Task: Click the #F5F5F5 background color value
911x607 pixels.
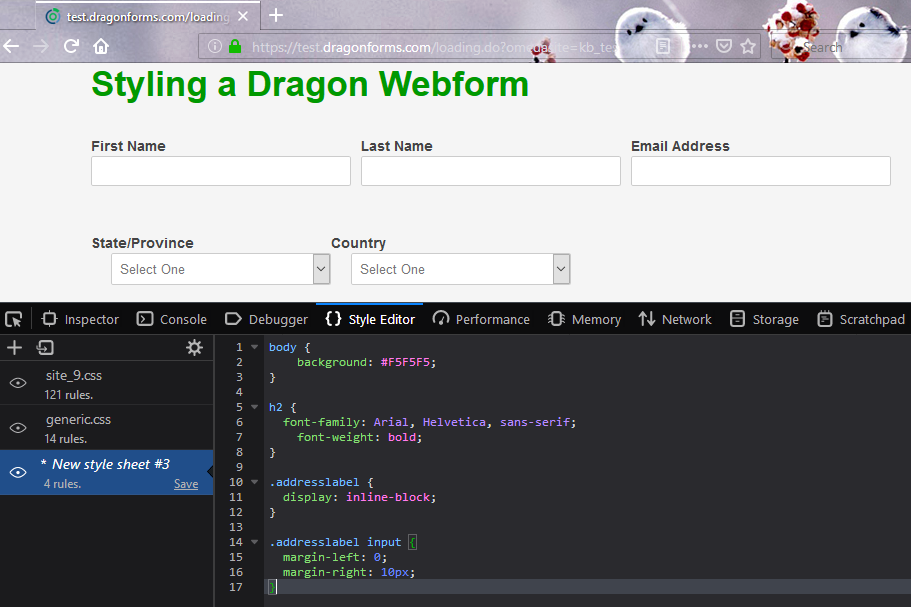Action: pos(408,362)
